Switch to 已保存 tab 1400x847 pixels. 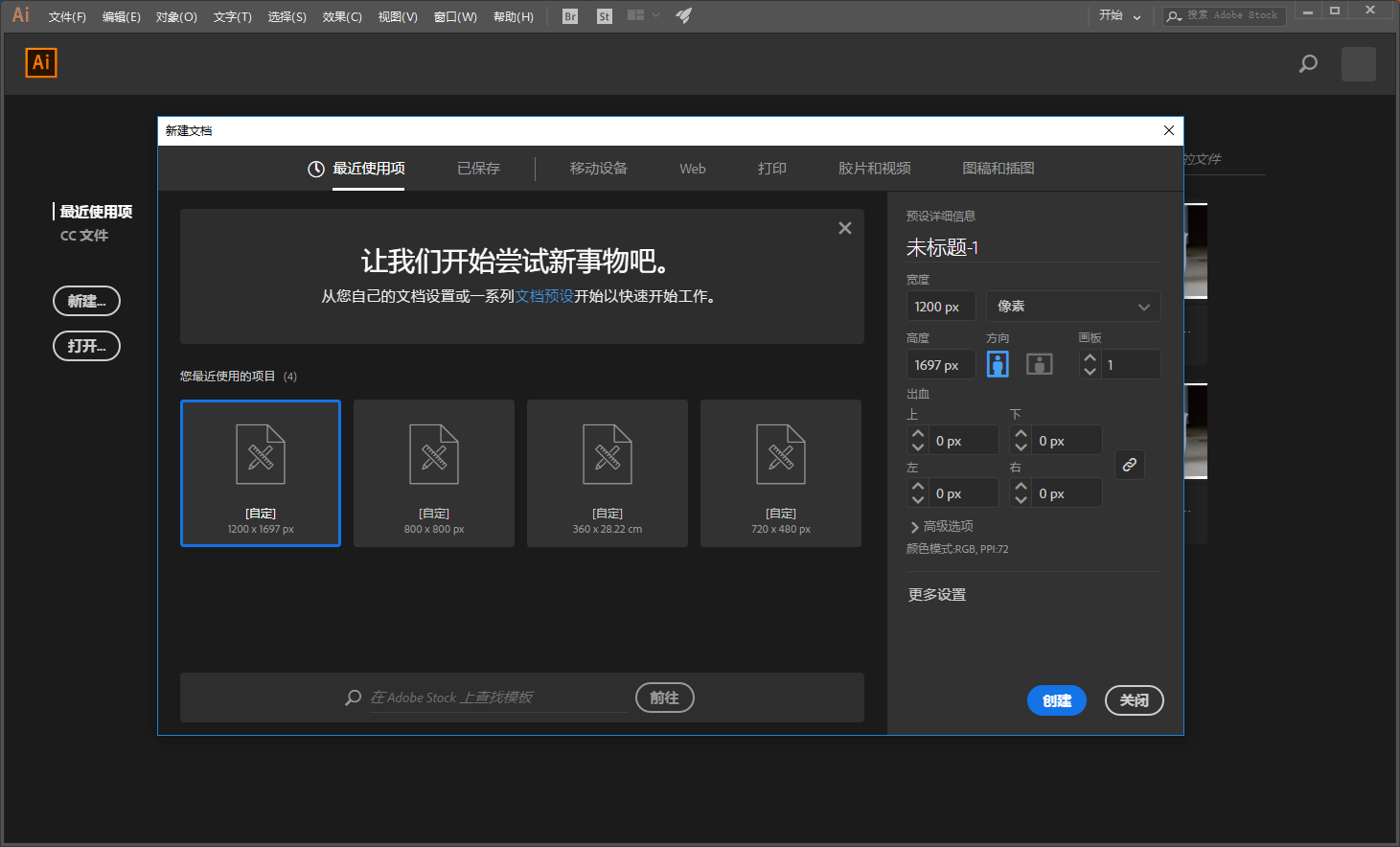[478, 169]
